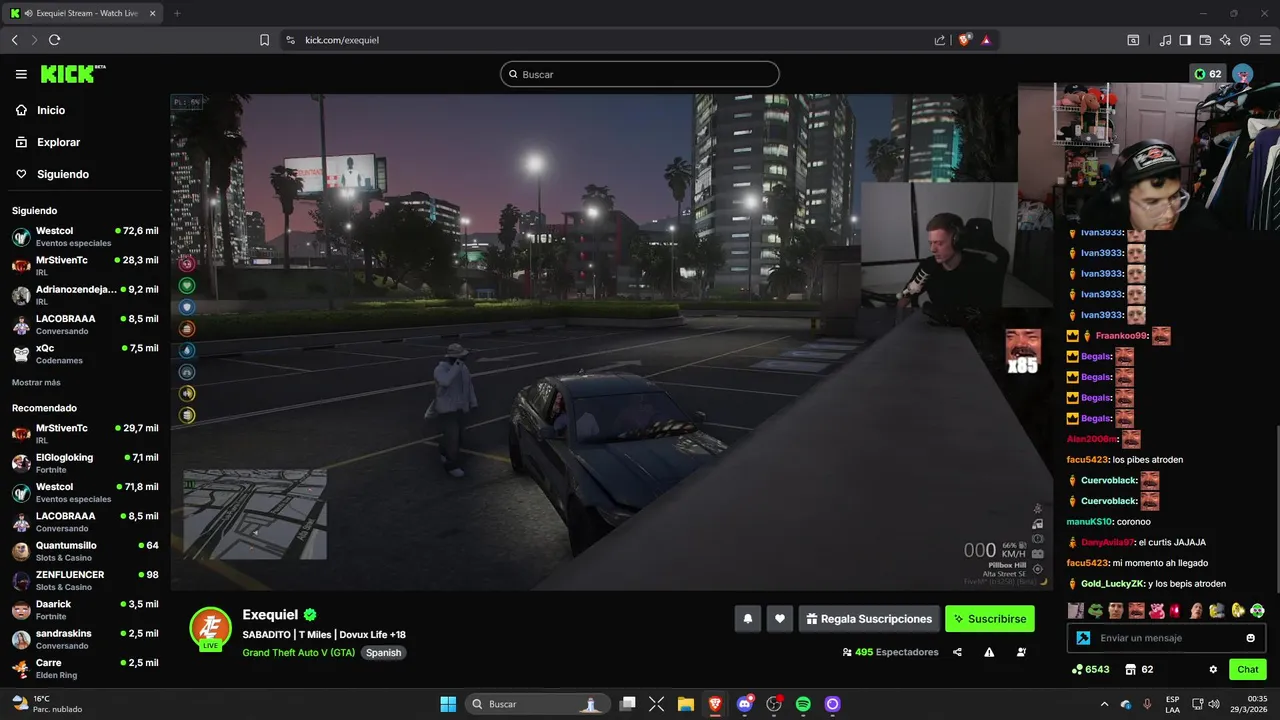Open the user profile avatar menu
This screenshot has width=1280, height=720.
(1242, 74)
